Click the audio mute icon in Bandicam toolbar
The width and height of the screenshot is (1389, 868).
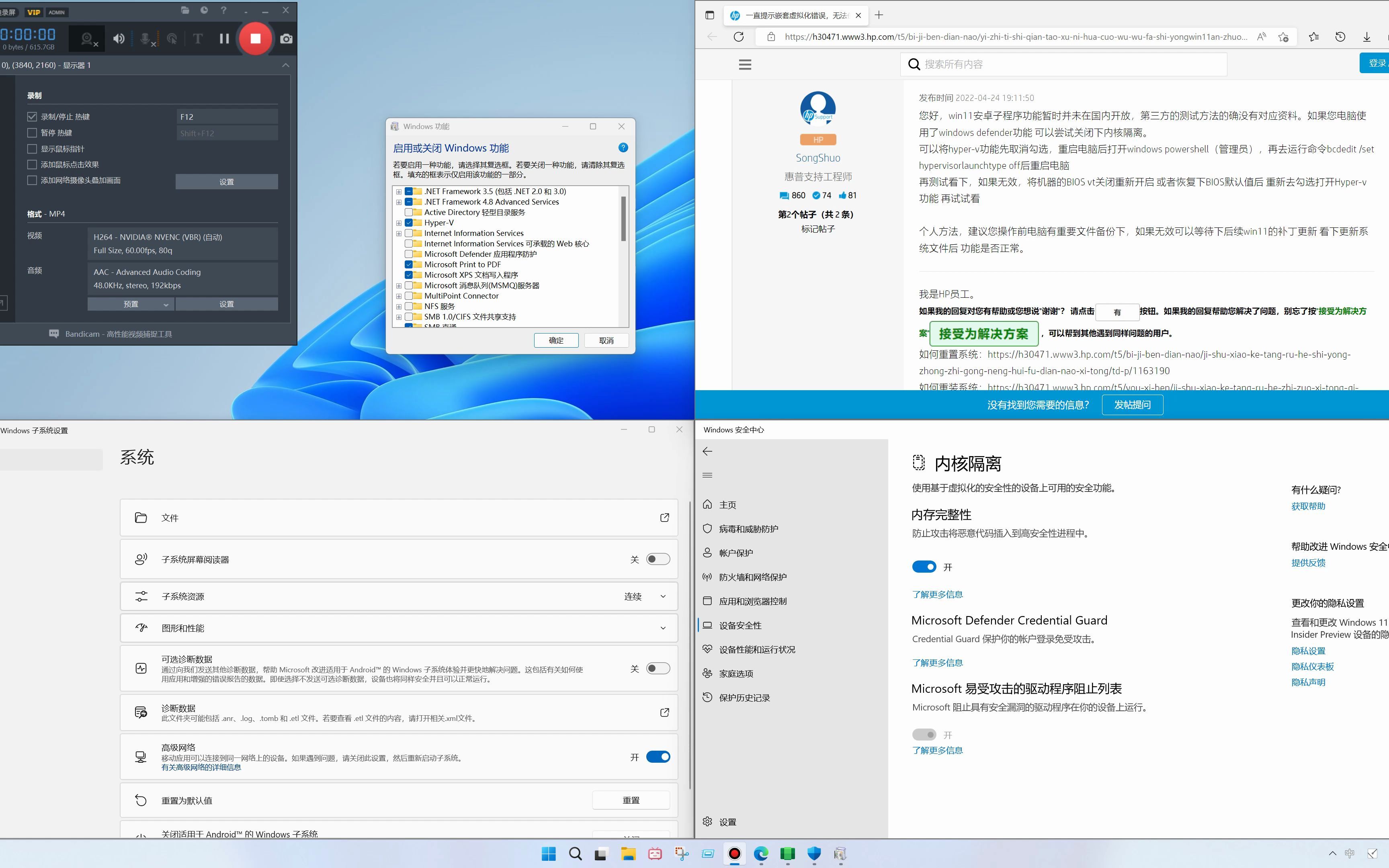(x=118, y=38)
